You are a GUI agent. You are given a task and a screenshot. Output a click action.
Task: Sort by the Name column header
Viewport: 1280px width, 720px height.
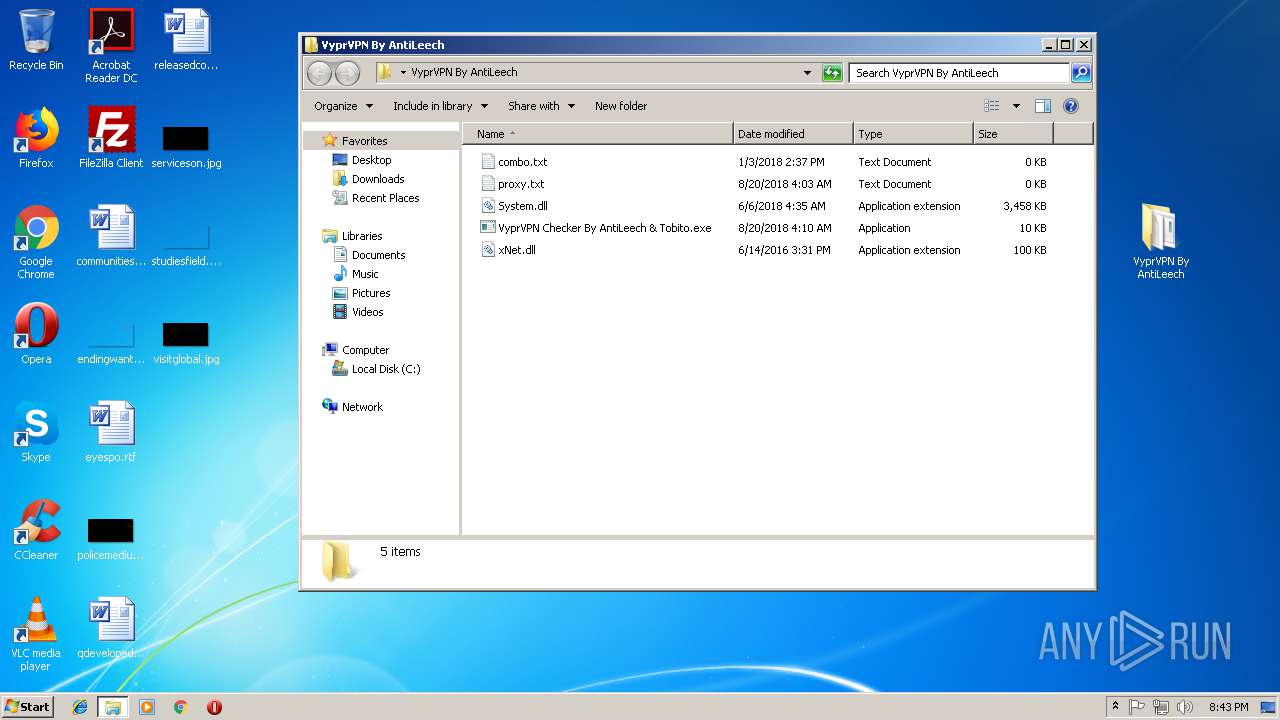click(598, 134)
